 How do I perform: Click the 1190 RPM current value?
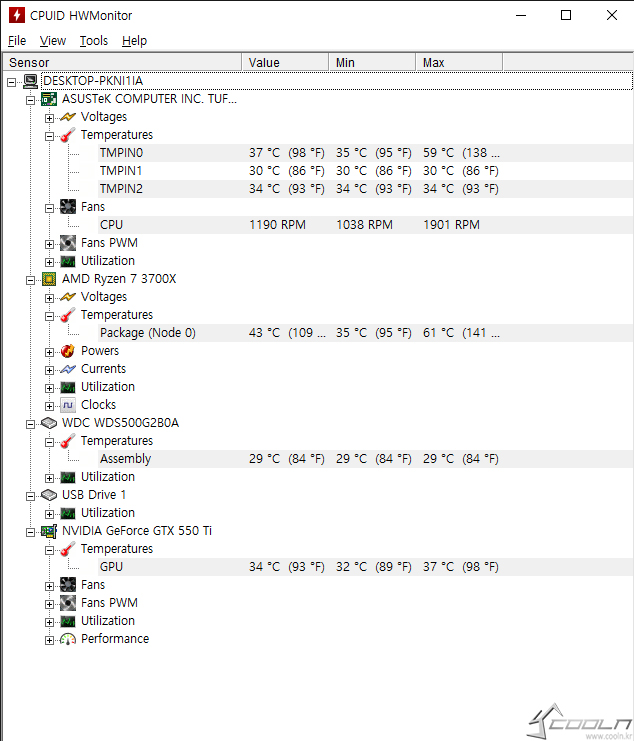(277, 225)
